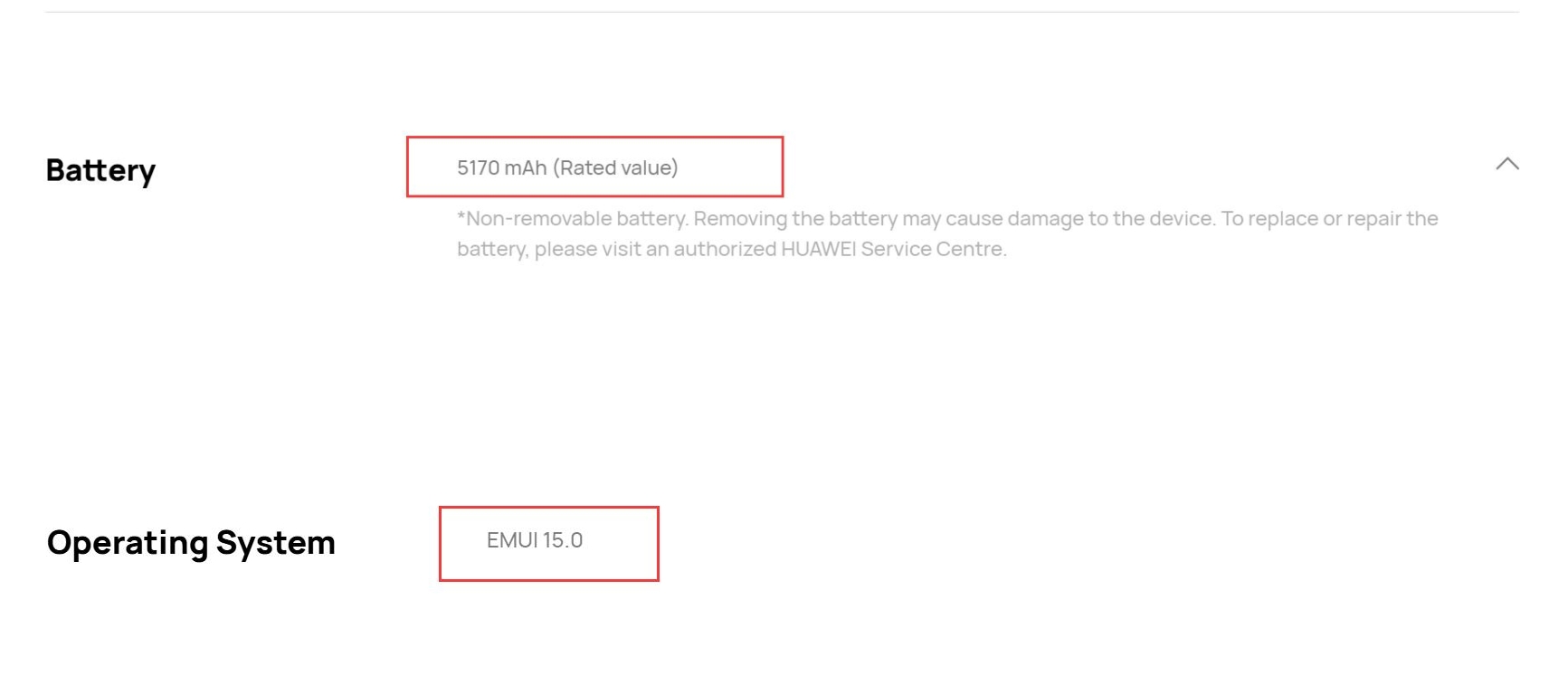Click the "15.0" version number
The height and width of the screenshot is (676, 1568).
[563, 540]
